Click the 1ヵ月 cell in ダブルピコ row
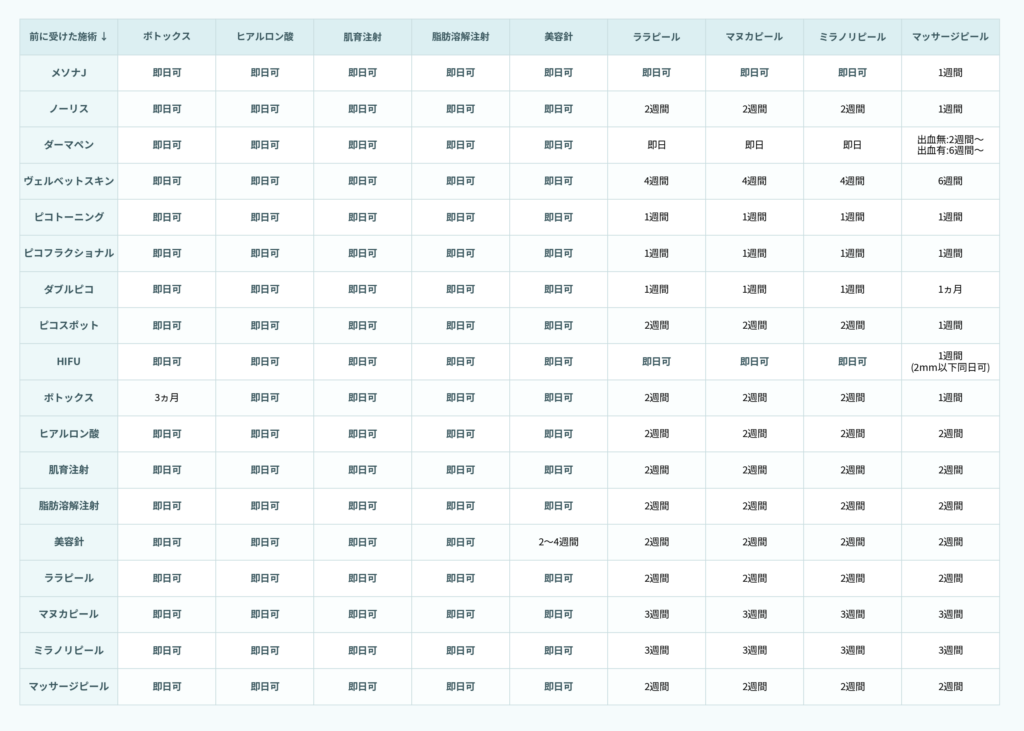Image resolution: width=1024 pixels, height=731 pixels. [950, 289]
